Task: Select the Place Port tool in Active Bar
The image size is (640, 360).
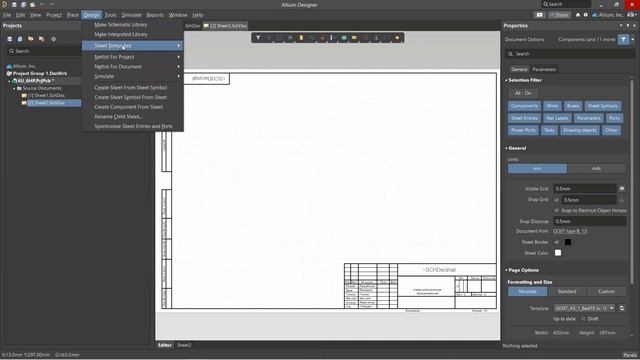Action: click(354, 38)
